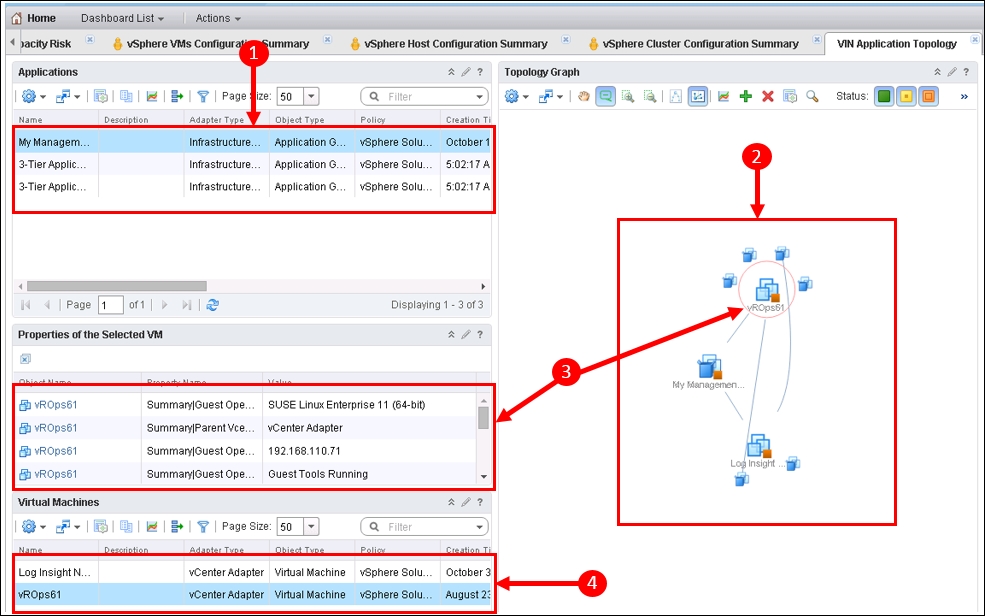Collapse the Topology Graph panel with double chevron
This screenshot has height=616, width=985.
[937, 72]
